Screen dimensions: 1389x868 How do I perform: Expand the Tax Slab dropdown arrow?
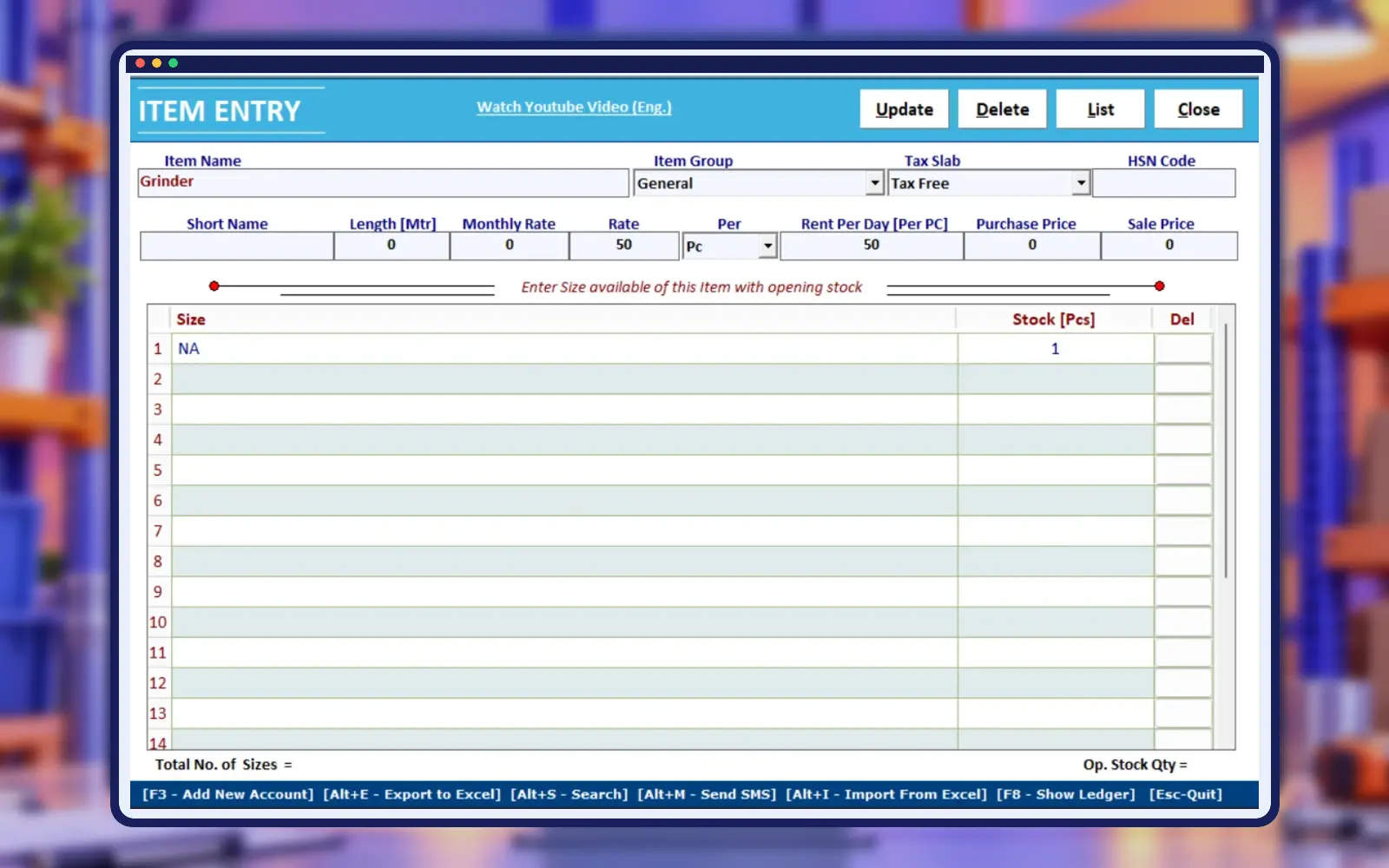1081,183
